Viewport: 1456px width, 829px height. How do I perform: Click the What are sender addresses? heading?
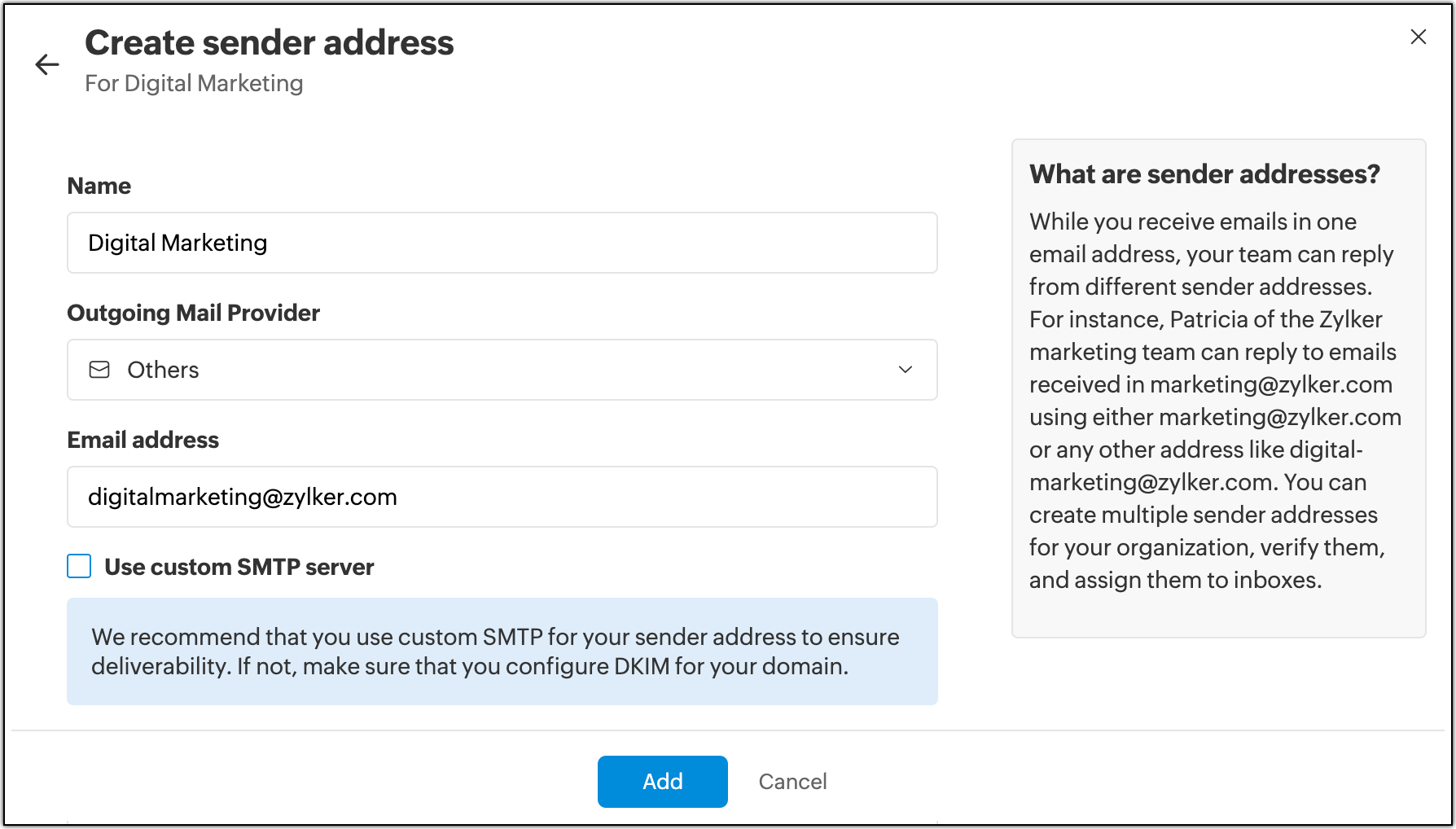1204,174
